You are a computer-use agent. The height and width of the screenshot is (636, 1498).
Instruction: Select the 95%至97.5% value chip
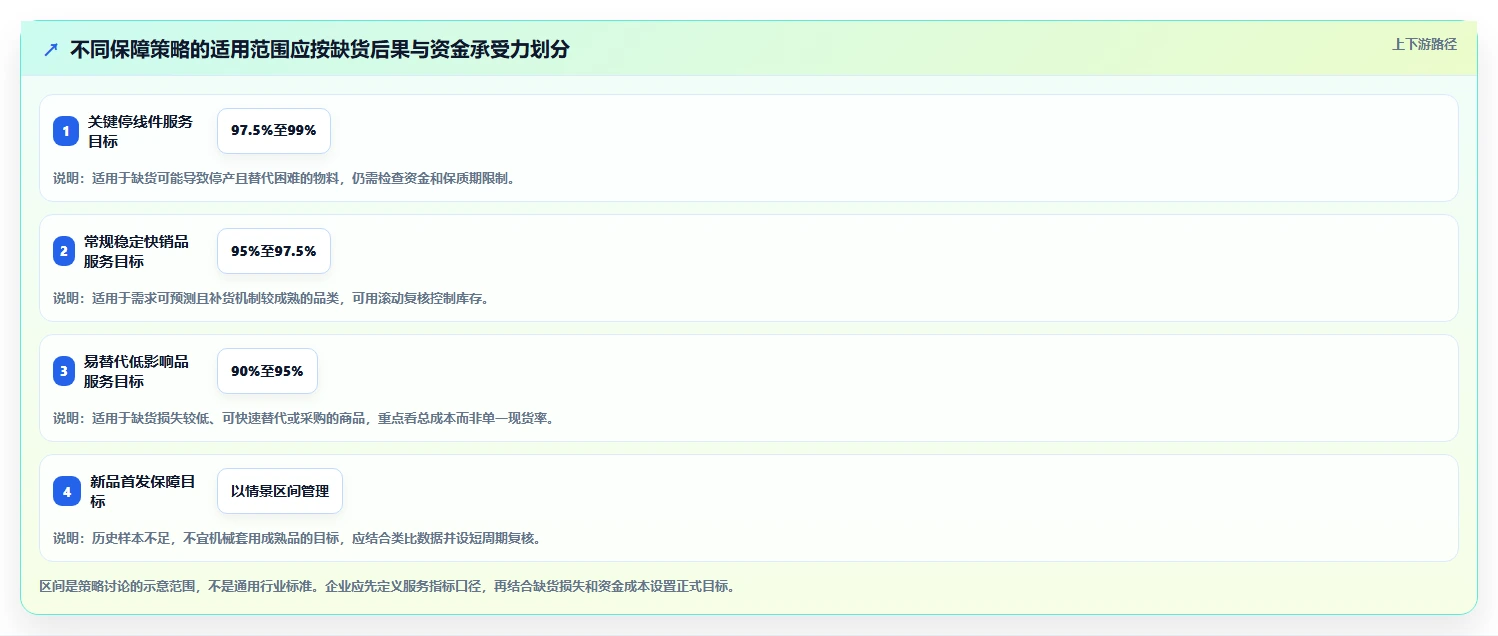pyautogui.click(x=274, y=251)
